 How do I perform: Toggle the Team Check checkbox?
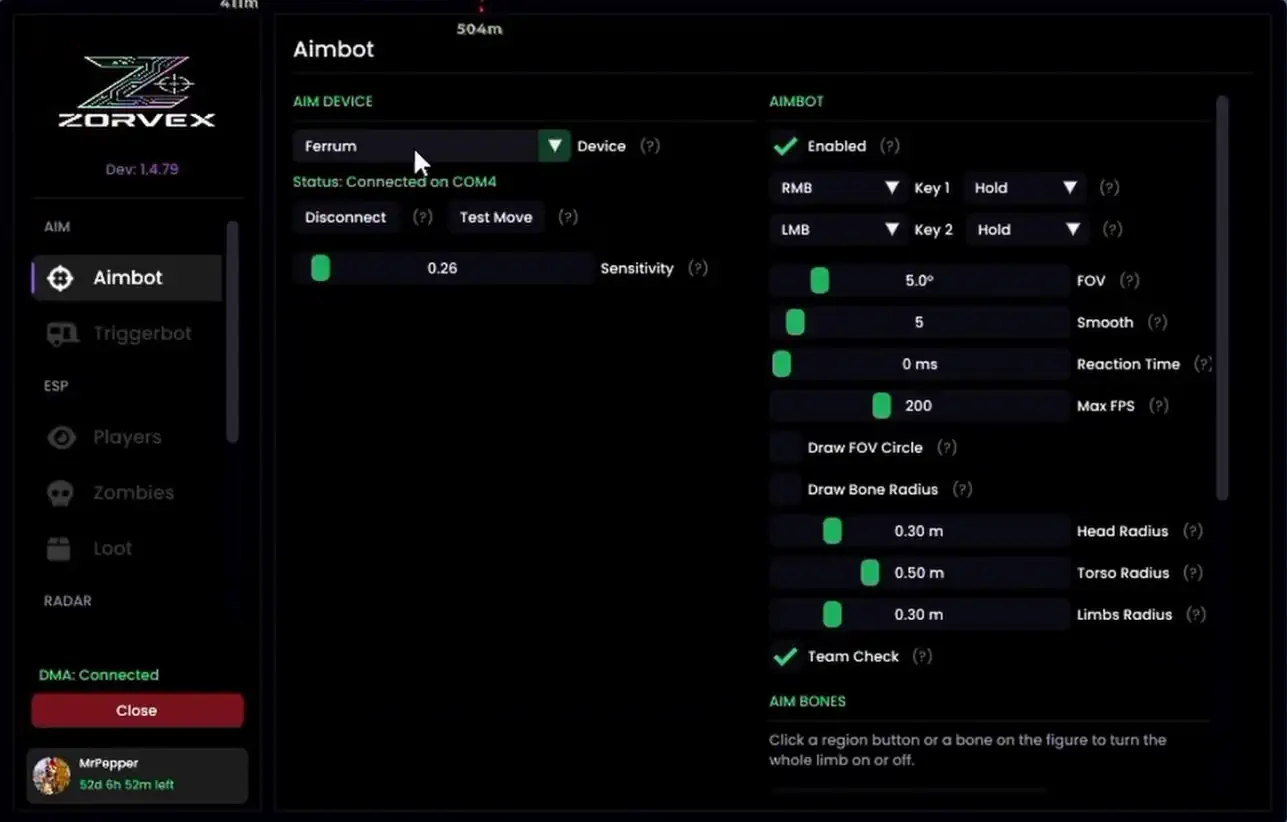tap(785, 657)
